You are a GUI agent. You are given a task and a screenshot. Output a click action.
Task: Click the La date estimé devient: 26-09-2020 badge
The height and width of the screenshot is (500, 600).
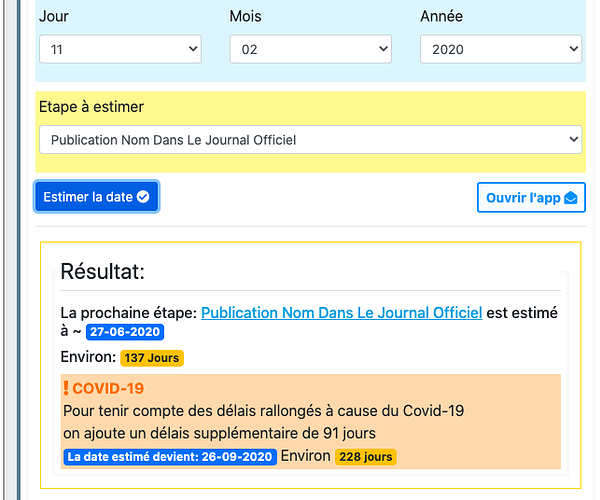(x=170, y=457)
